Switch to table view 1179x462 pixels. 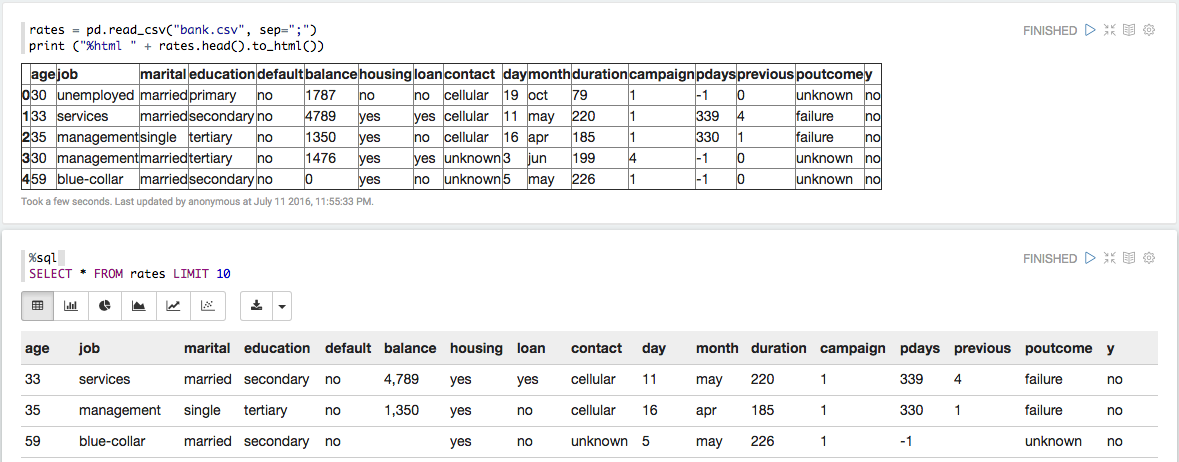[x=38, y=305]
